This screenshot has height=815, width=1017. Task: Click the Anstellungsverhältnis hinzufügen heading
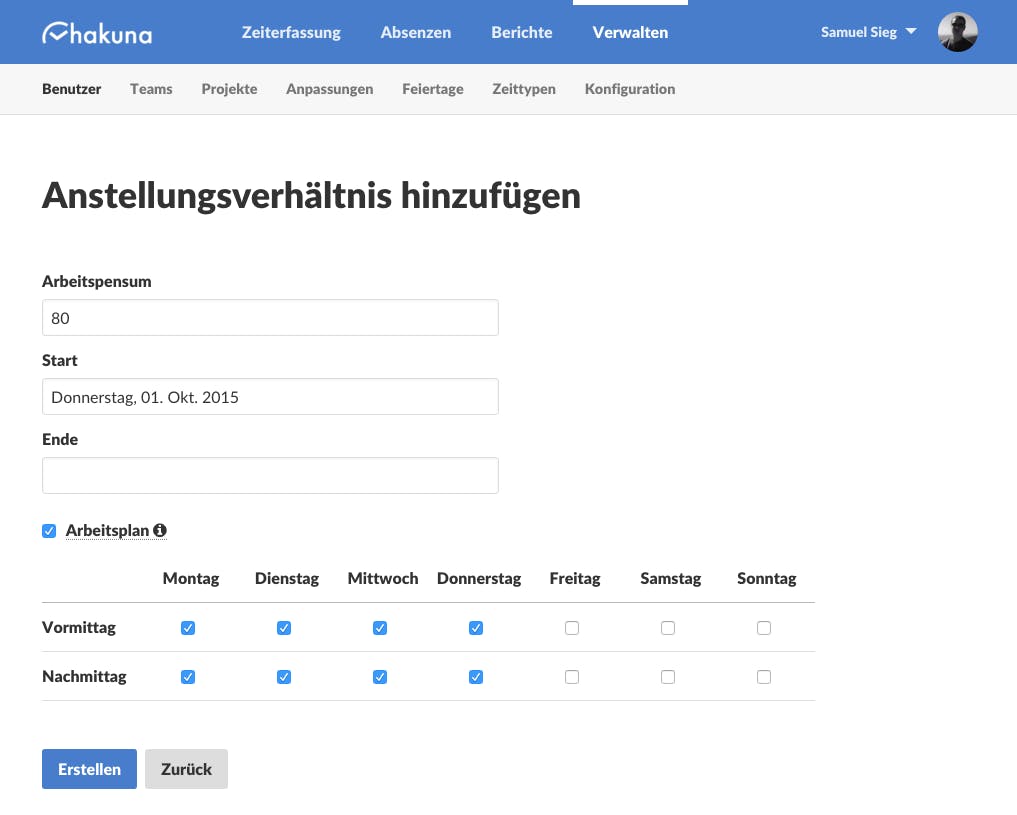(x=311, y=195)
